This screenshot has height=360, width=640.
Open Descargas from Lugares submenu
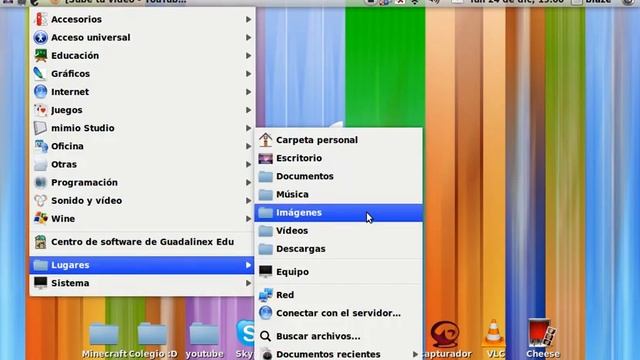point(339,249)
